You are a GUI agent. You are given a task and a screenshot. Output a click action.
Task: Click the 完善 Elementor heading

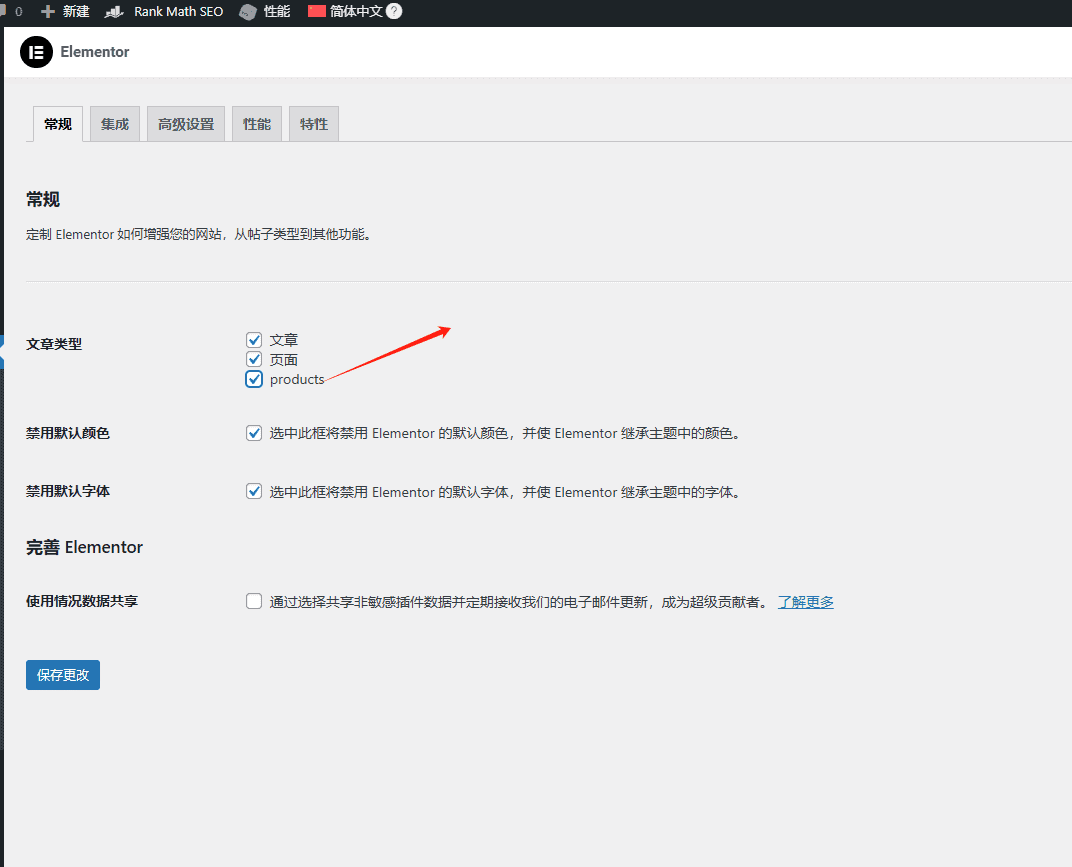pos(84,547)
